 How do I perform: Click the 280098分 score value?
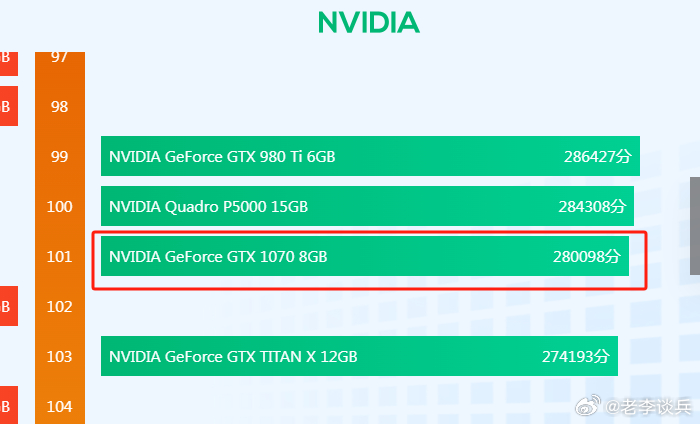click(587, 257)
